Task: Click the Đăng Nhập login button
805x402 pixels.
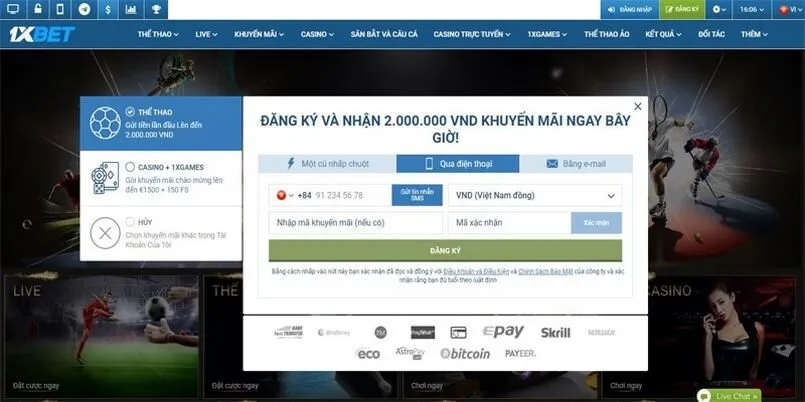Action: click(629, 9)
